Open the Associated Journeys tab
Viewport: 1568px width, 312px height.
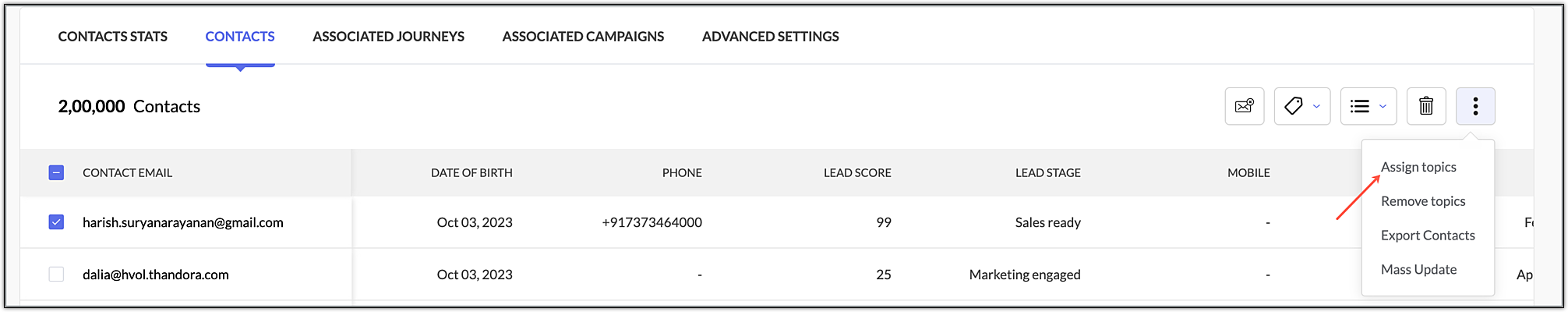388,37
